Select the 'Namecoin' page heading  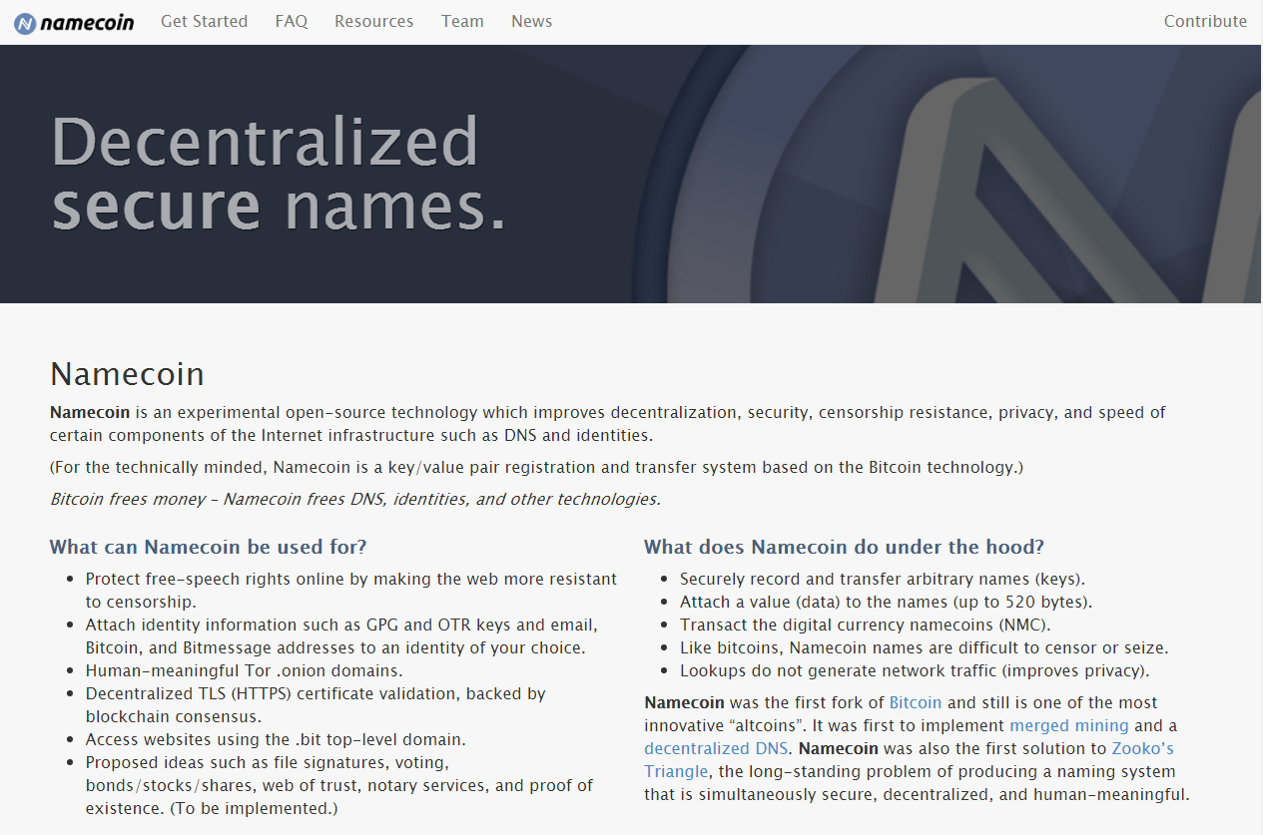(127, 374)
